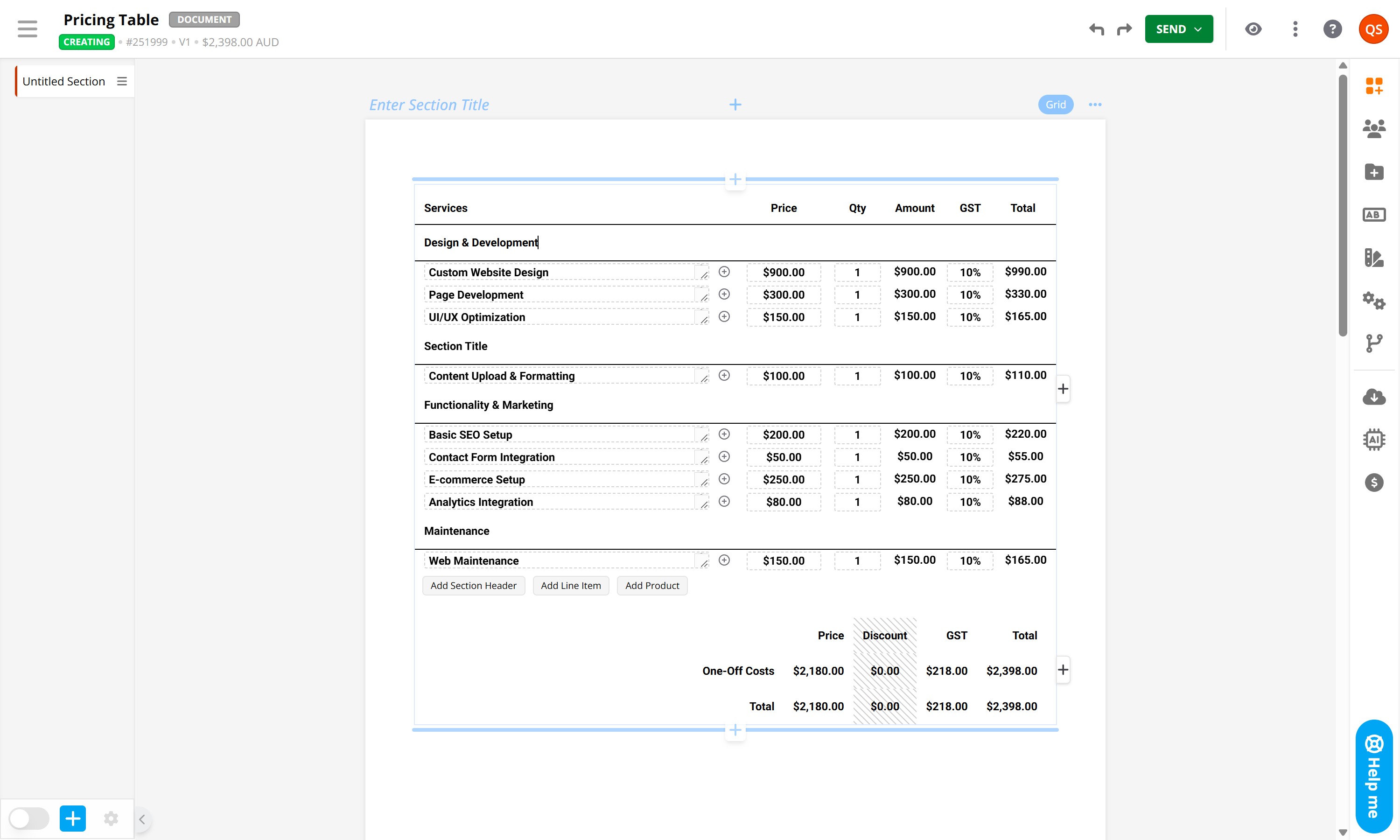Open the main hamburger menu
1400x840 pixels.
(27, 29)
